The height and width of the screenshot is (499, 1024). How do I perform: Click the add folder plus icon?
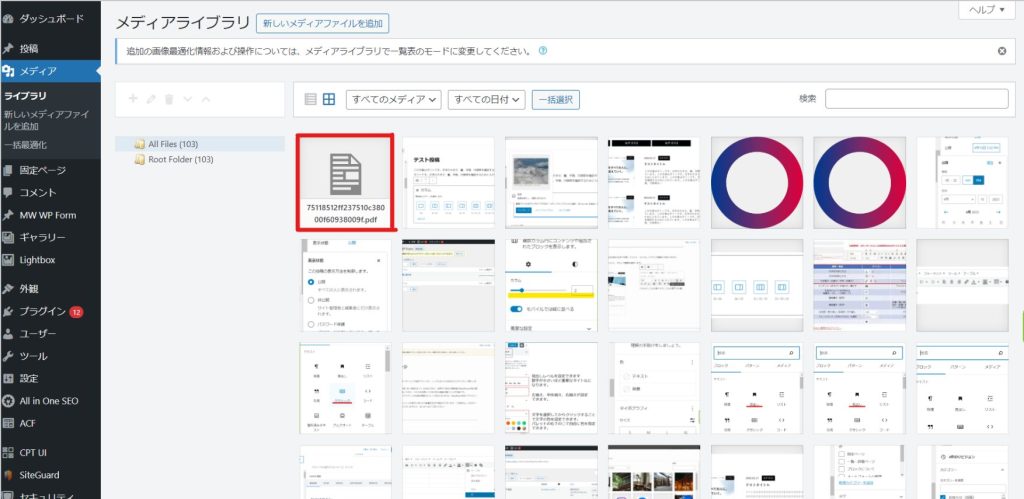(132, 99)
